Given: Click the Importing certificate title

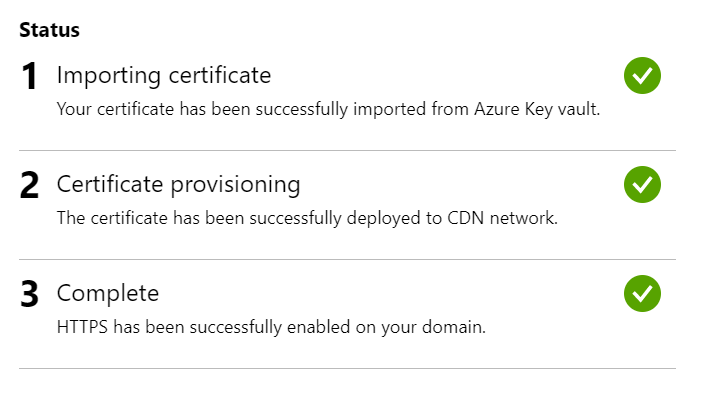Looking at the screenshot, I should point(164,75).
